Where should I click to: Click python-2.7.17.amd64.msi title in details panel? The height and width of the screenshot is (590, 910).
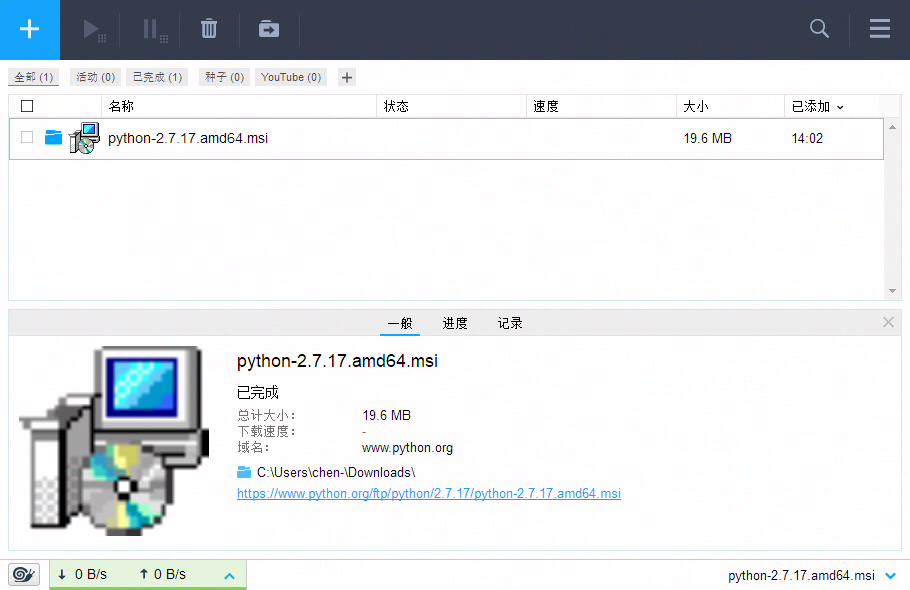pyautogui.click(x=337, y=361)
